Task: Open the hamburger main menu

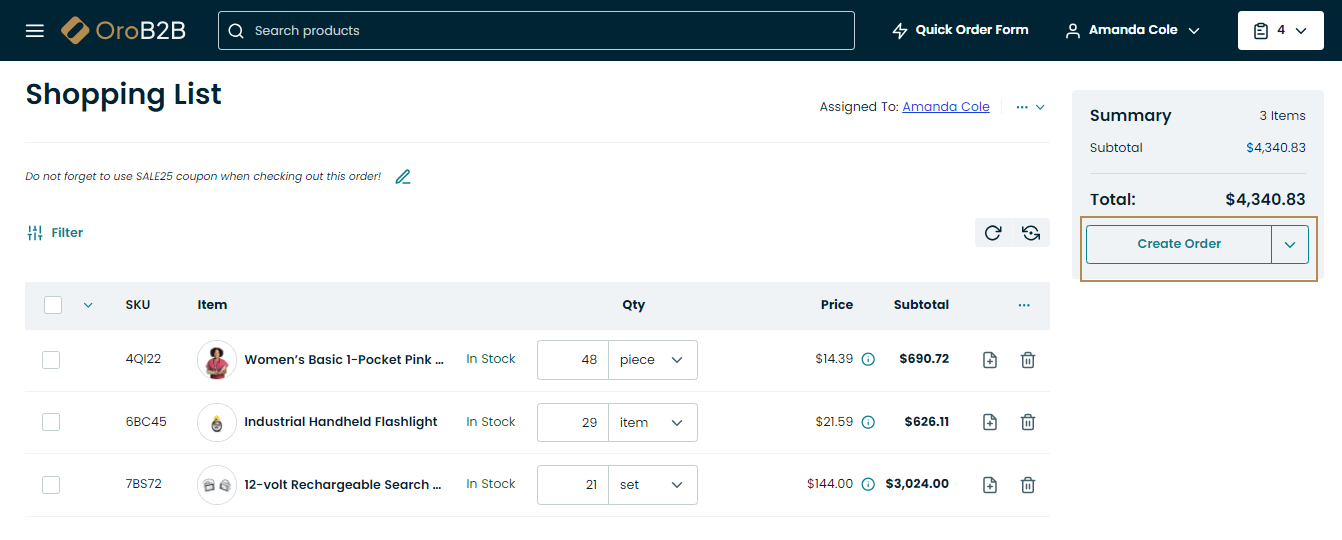Action: tap(35, 31)
